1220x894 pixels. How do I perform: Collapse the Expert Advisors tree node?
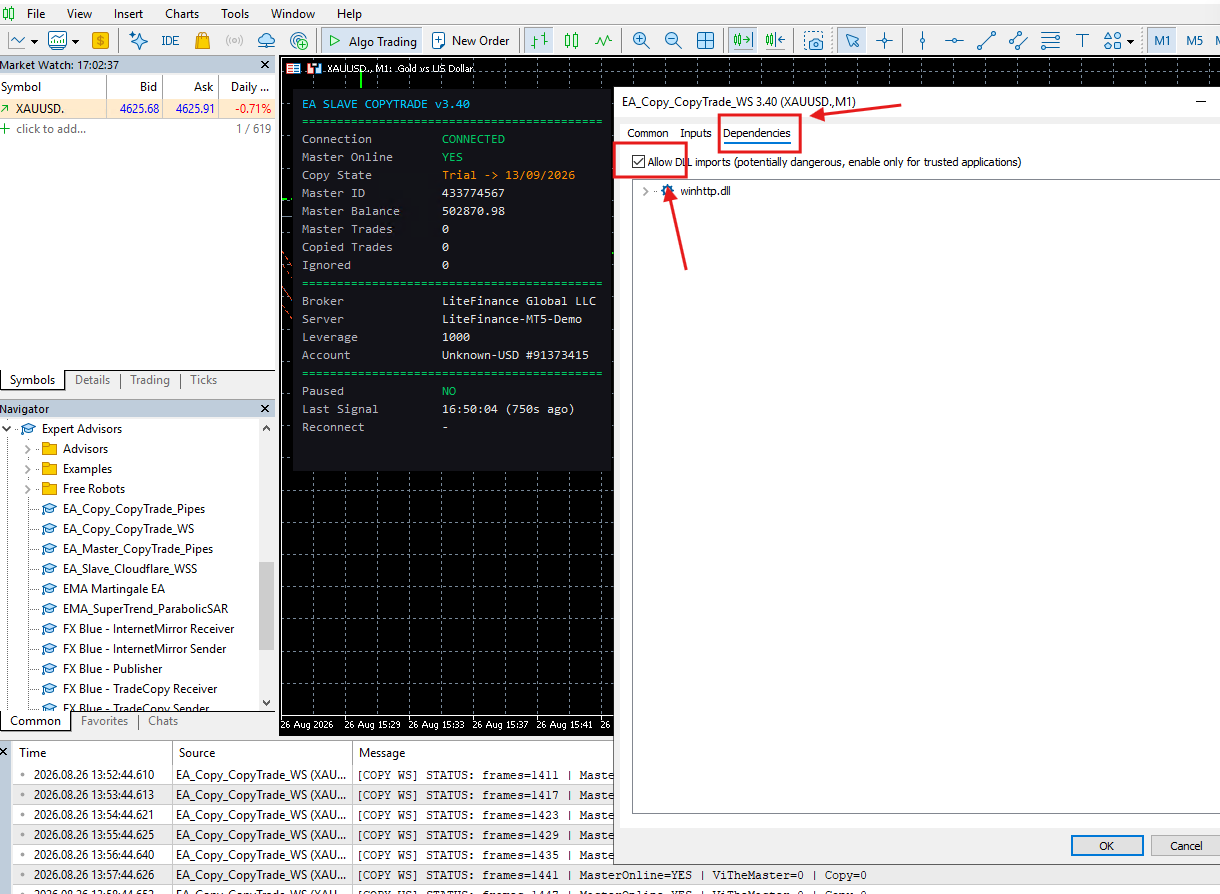(8, 429)
